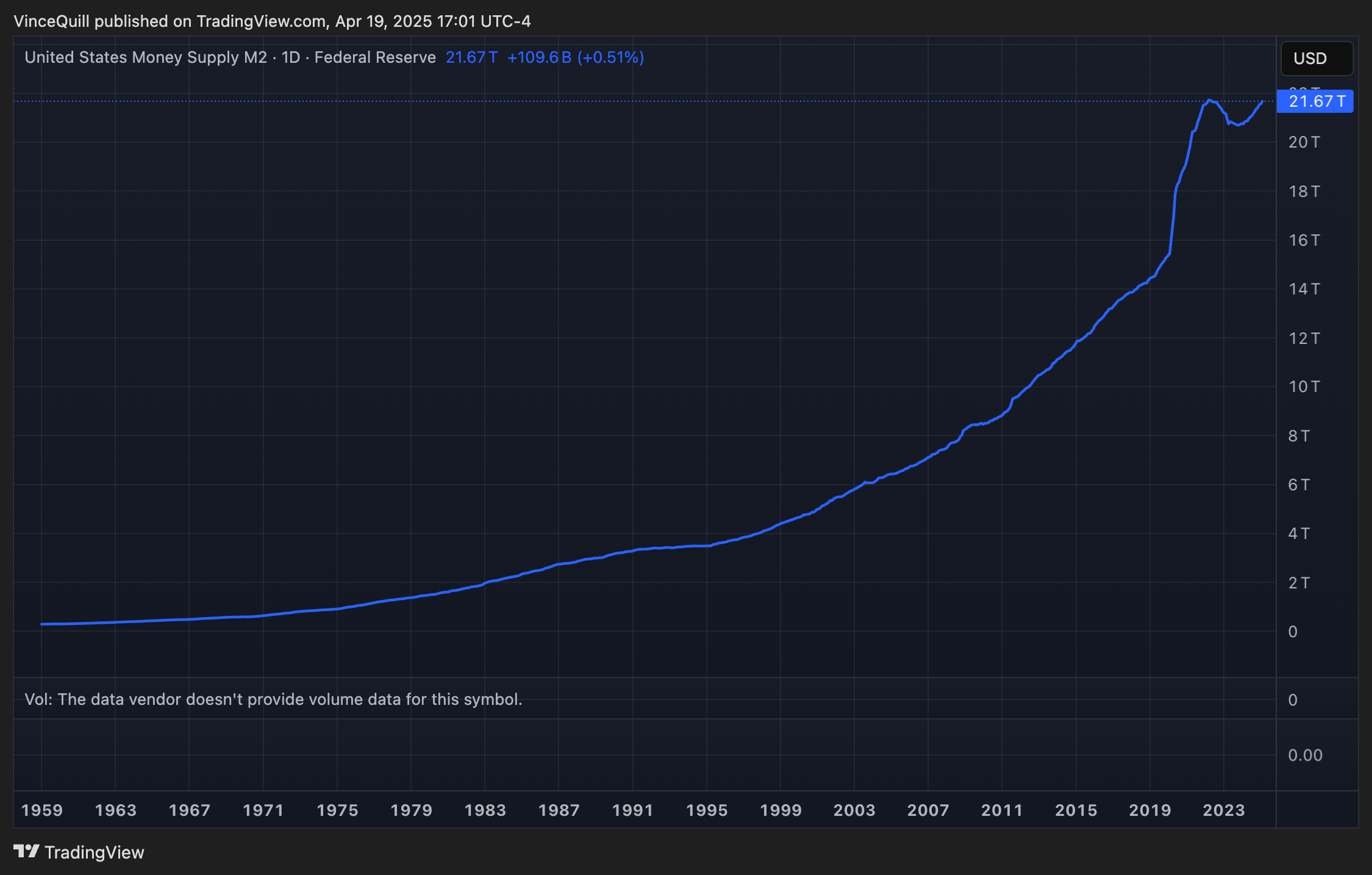The width and height of the screenshot is (1372, 875).
Task: Click the 10 T price axis label
Action: click(x=1304, y=387)
